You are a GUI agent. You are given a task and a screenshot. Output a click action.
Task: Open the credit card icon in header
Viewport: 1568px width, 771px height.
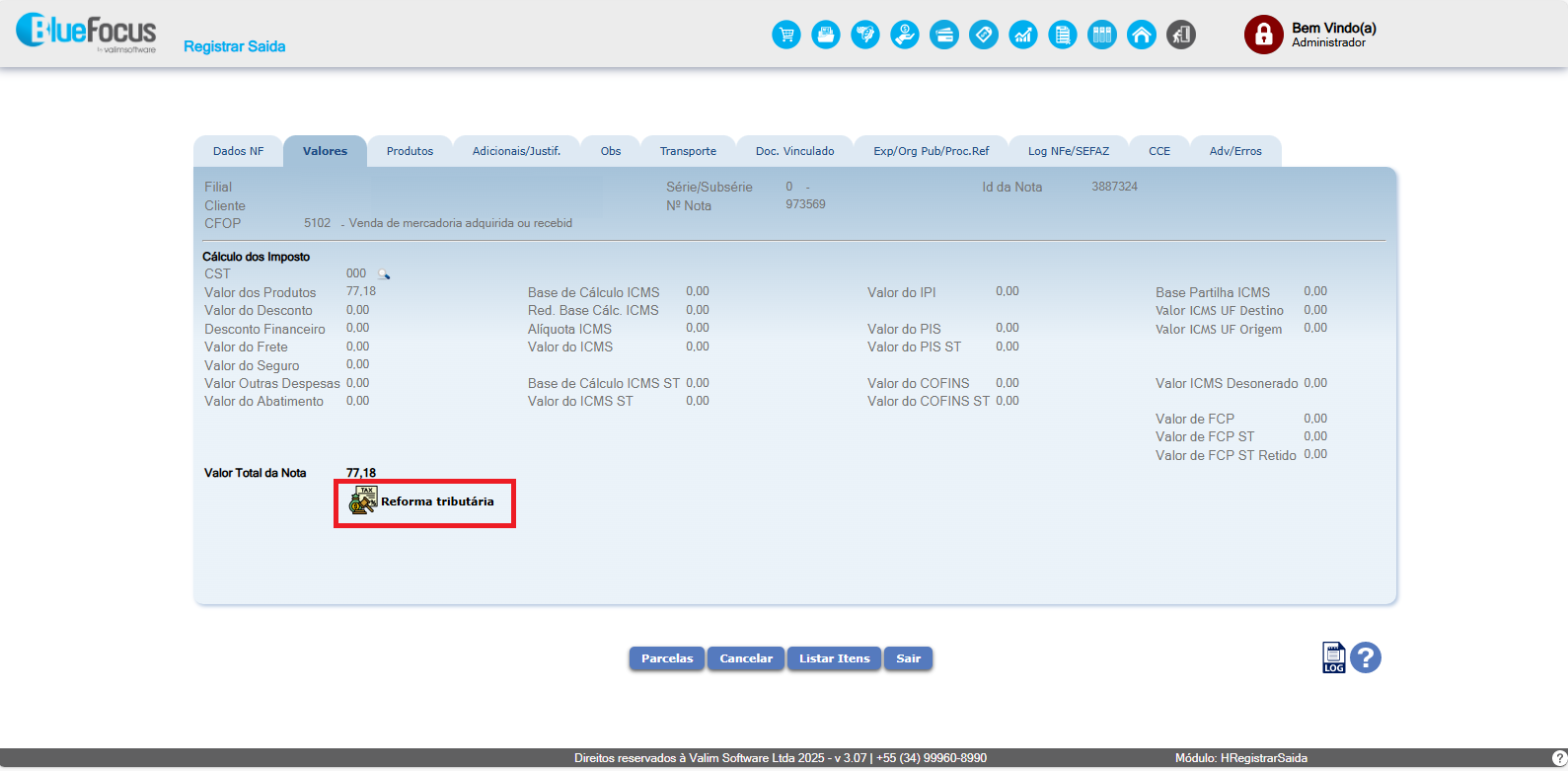[x=944, y=36]
